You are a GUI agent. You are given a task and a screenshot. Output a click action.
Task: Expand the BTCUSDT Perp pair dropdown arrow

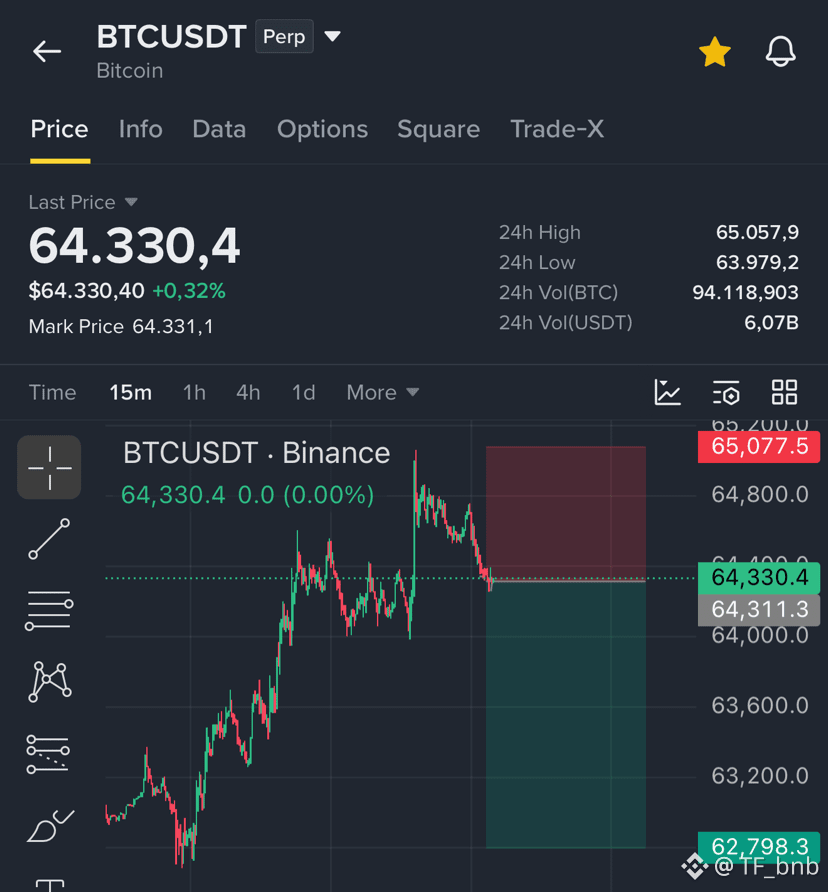tap(332, 36)
